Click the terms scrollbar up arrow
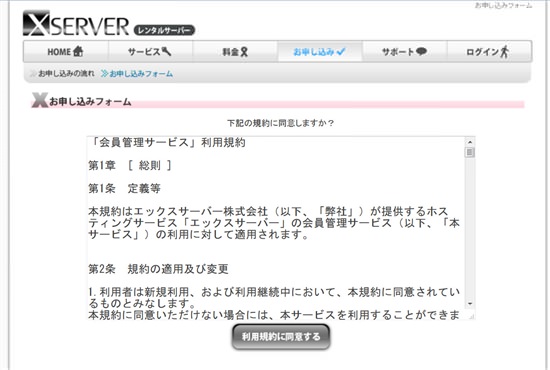The height and width of the screenshot is (370, 550). [470, 142]
